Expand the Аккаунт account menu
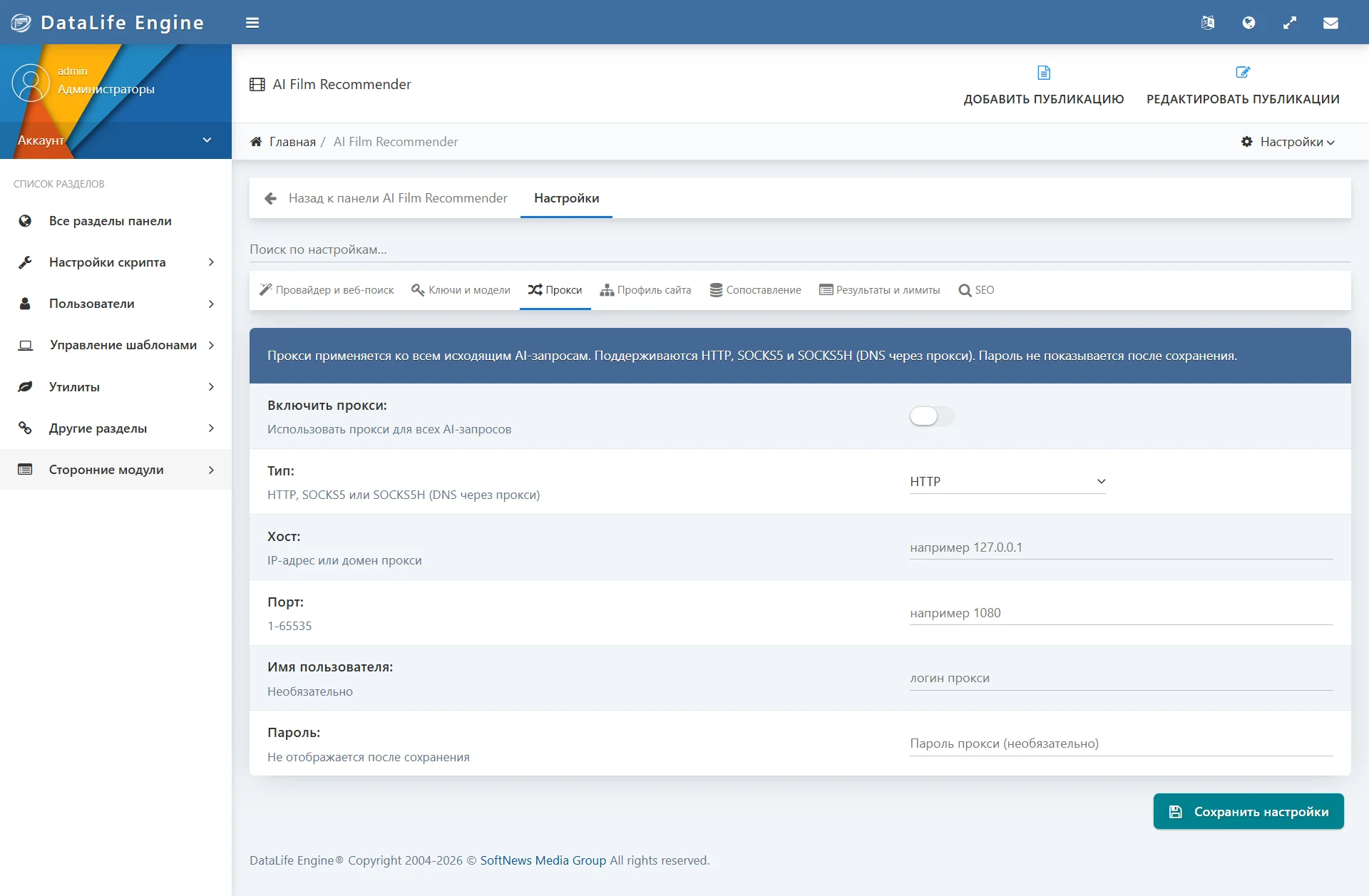Image resolution: width=1369 pixels, height=896 pixels. (x=116, y=140)
